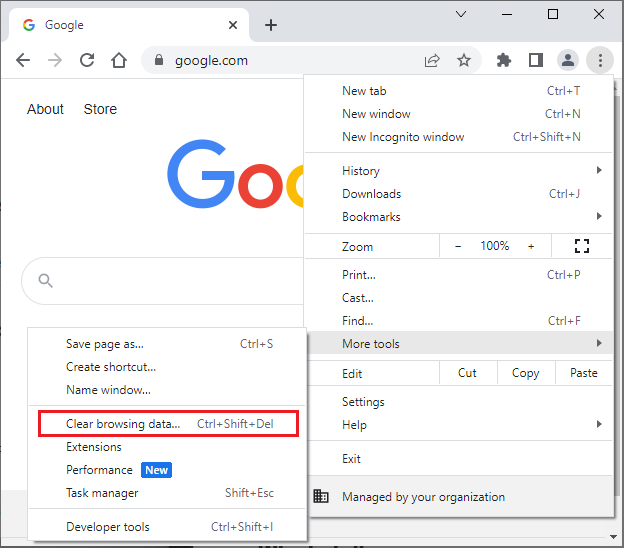
Task: Click the scrollbar down arrow at the bottom right
Action: pyautogui.click(x=613, y=537)
